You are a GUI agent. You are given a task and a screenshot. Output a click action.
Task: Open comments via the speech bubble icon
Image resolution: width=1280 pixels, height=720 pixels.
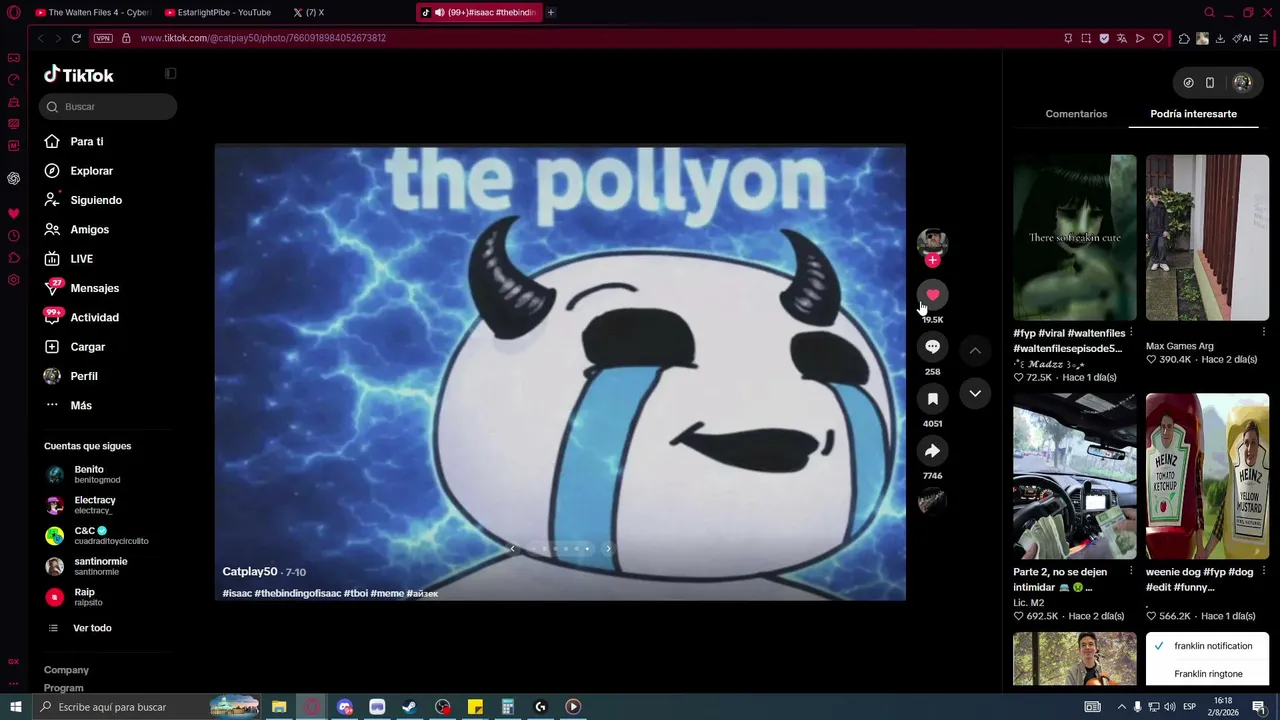coord(932,346)
